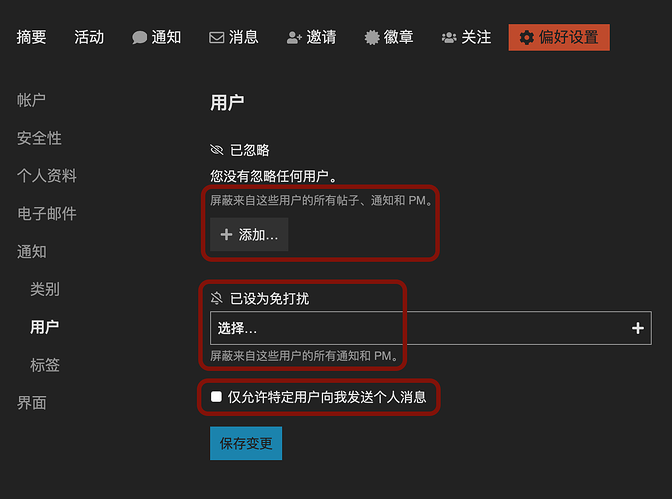
Task: Click the invites person-plus icon
Action: (x=294, y=37)
